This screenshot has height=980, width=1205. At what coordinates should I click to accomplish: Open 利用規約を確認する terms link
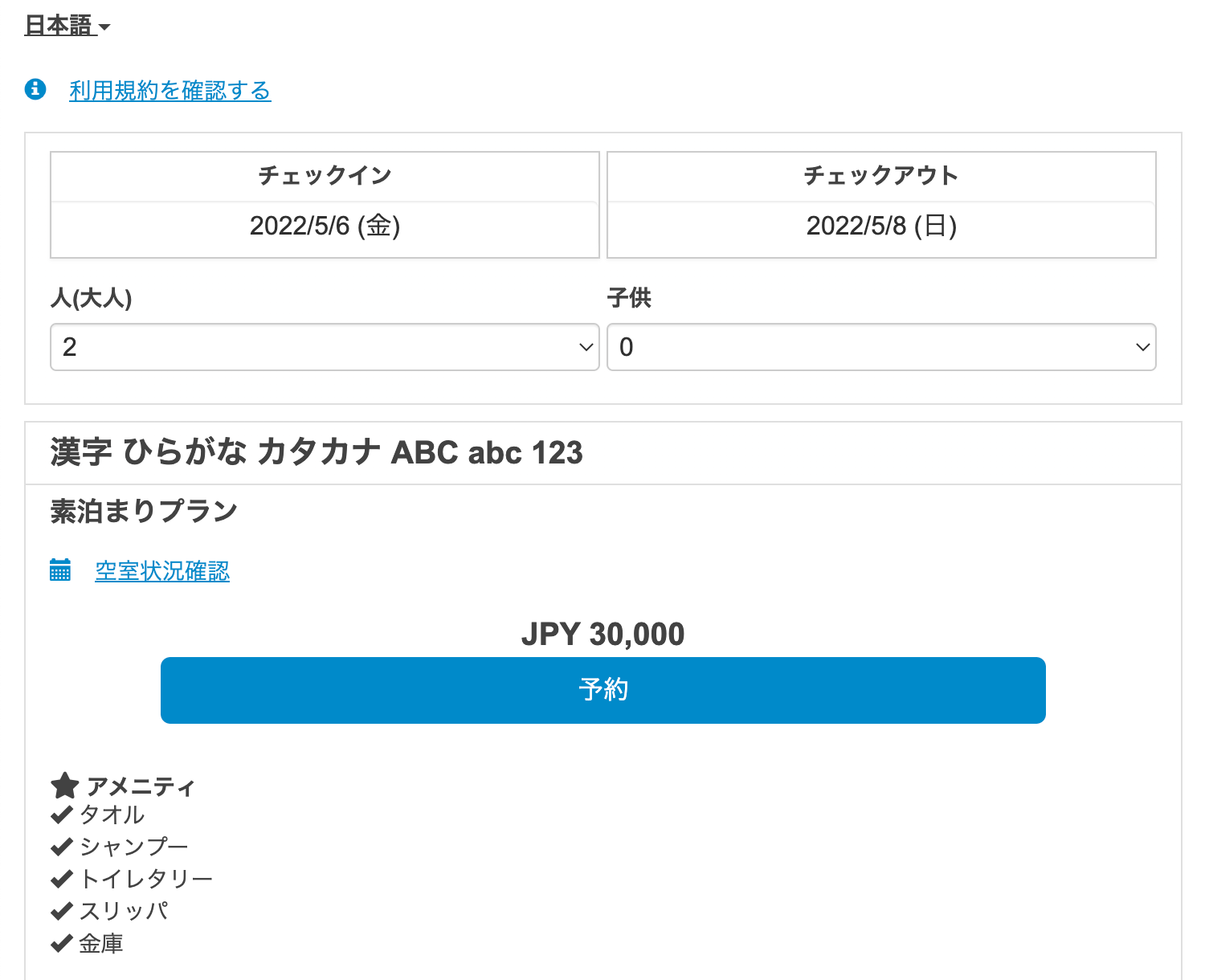(170, 91)
